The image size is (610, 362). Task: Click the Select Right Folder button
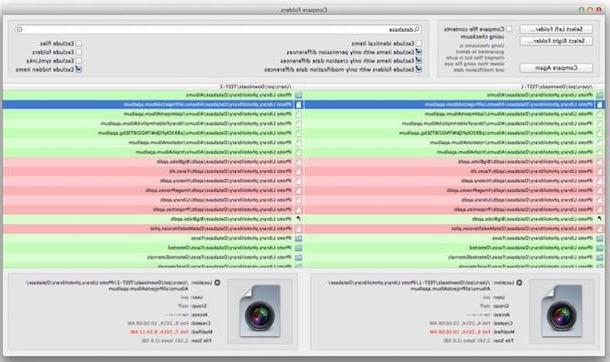[x=556, y=41]
